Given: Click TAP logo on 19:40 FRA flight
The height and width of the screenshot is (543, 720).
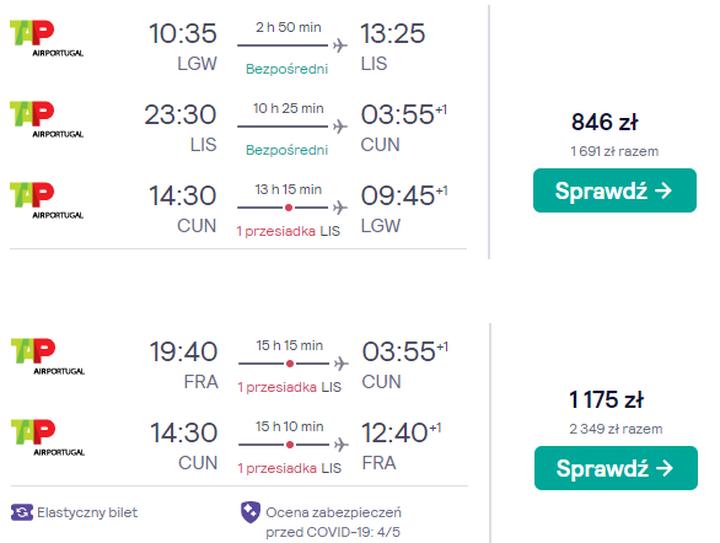Looking at the screenshot, I should (46, 357).
